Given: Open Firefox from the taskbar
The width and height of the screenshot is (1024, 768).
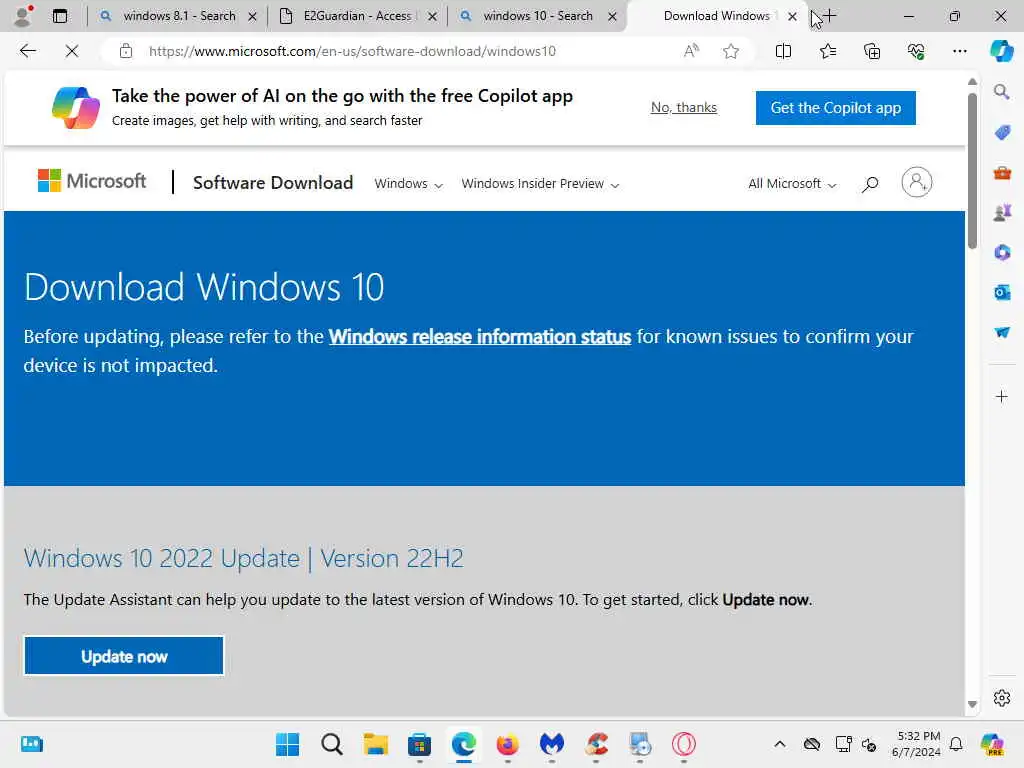Looking at the screenshot, I should (x=507, y=744).
